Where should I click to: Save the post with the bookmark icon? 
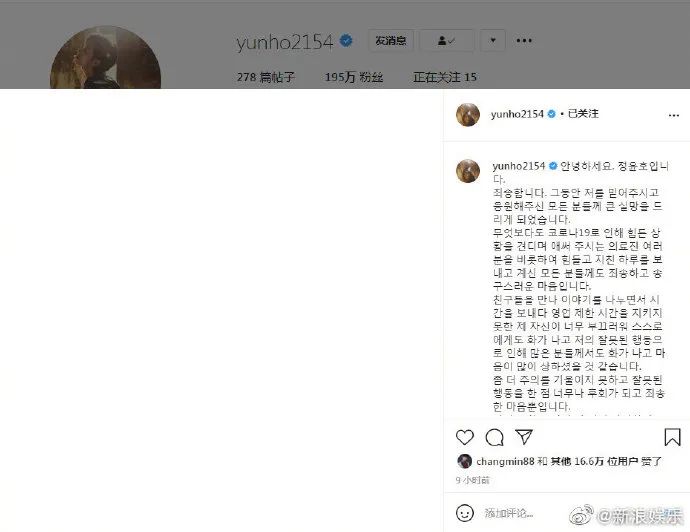(x=672, y=437)
